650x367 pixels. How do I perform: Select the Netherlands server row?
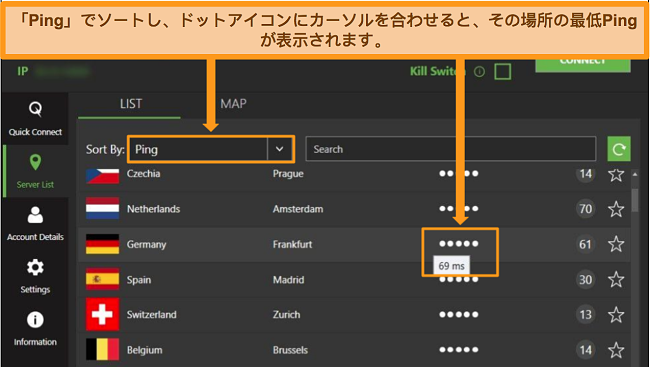click(354, 209)
